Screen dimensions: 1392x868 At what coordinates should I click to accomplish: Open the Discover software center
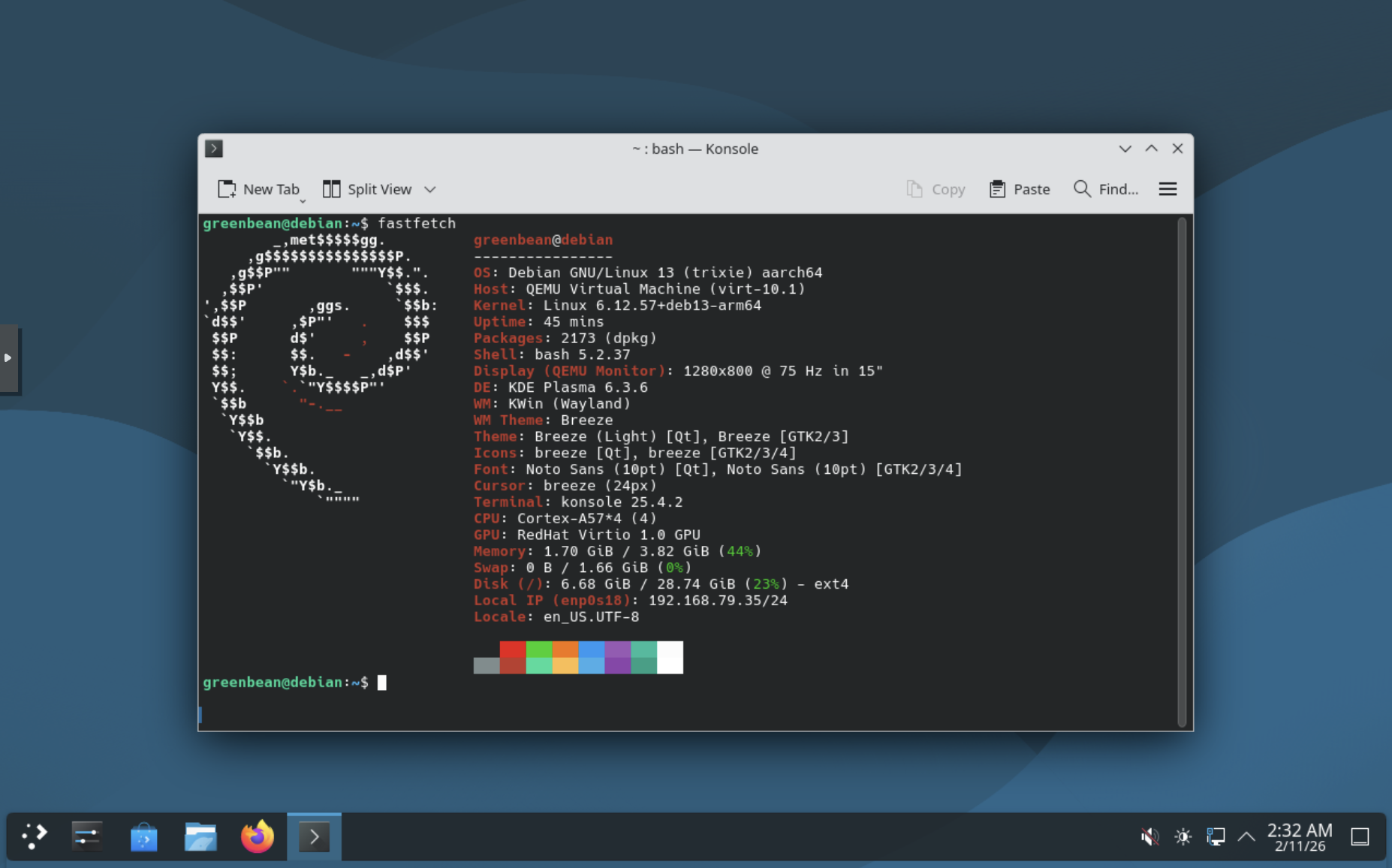click(x=144, y=836)
